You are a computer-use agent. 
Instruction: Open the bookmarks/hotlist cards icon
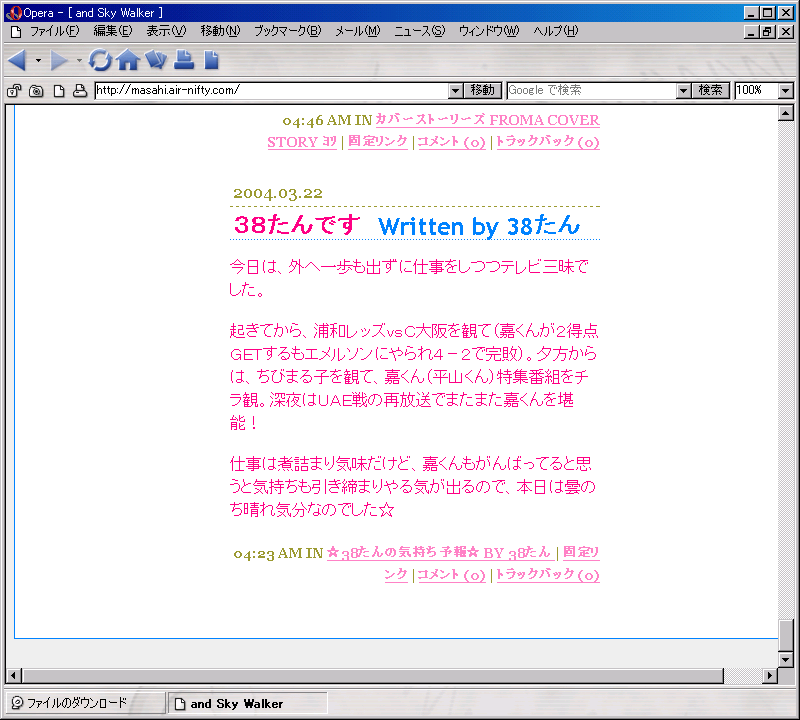(156, 60)
